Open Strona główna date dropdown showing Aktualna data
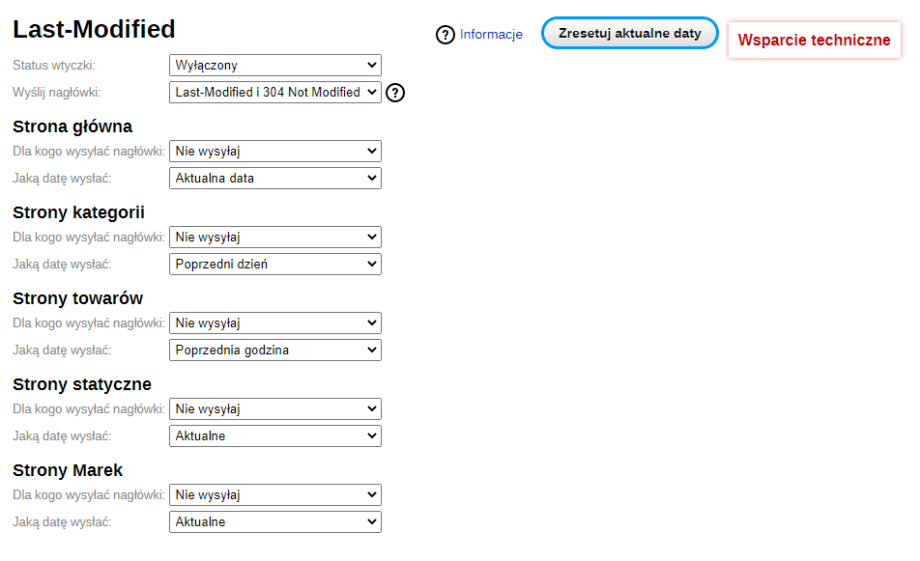This screenshot has height=561, width=920. (x=275, y=178)
